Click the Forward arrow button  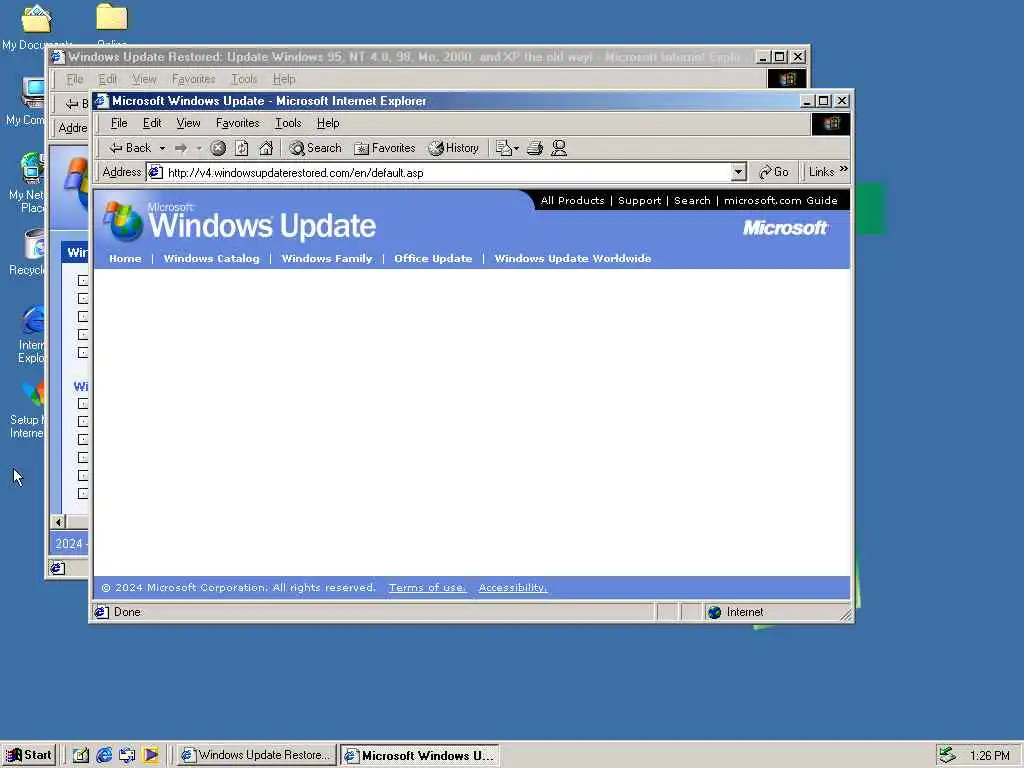pos(181,148)
